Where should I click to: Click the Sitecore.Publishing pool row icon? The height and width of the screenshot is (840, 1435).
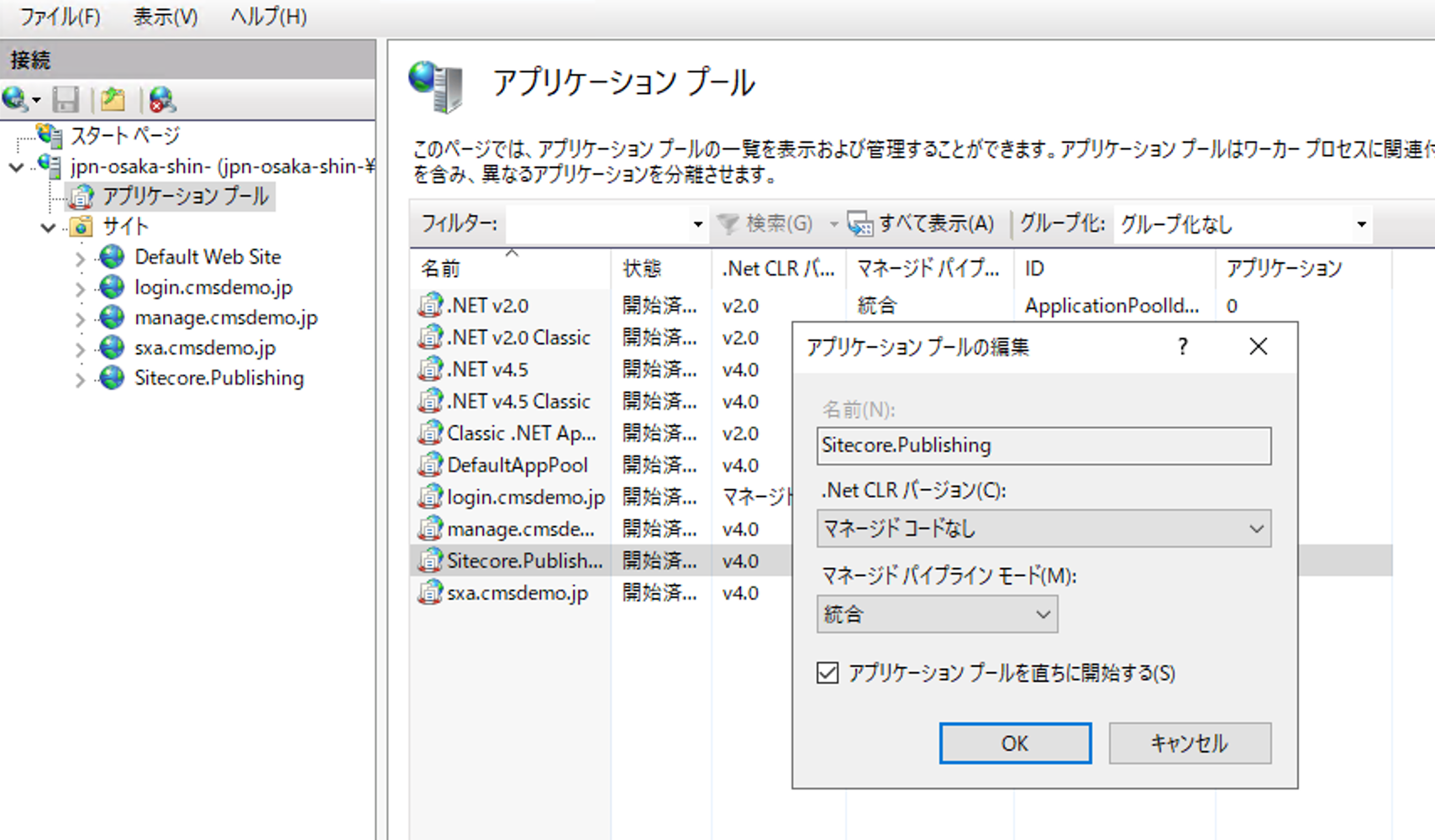click(430, 560)
